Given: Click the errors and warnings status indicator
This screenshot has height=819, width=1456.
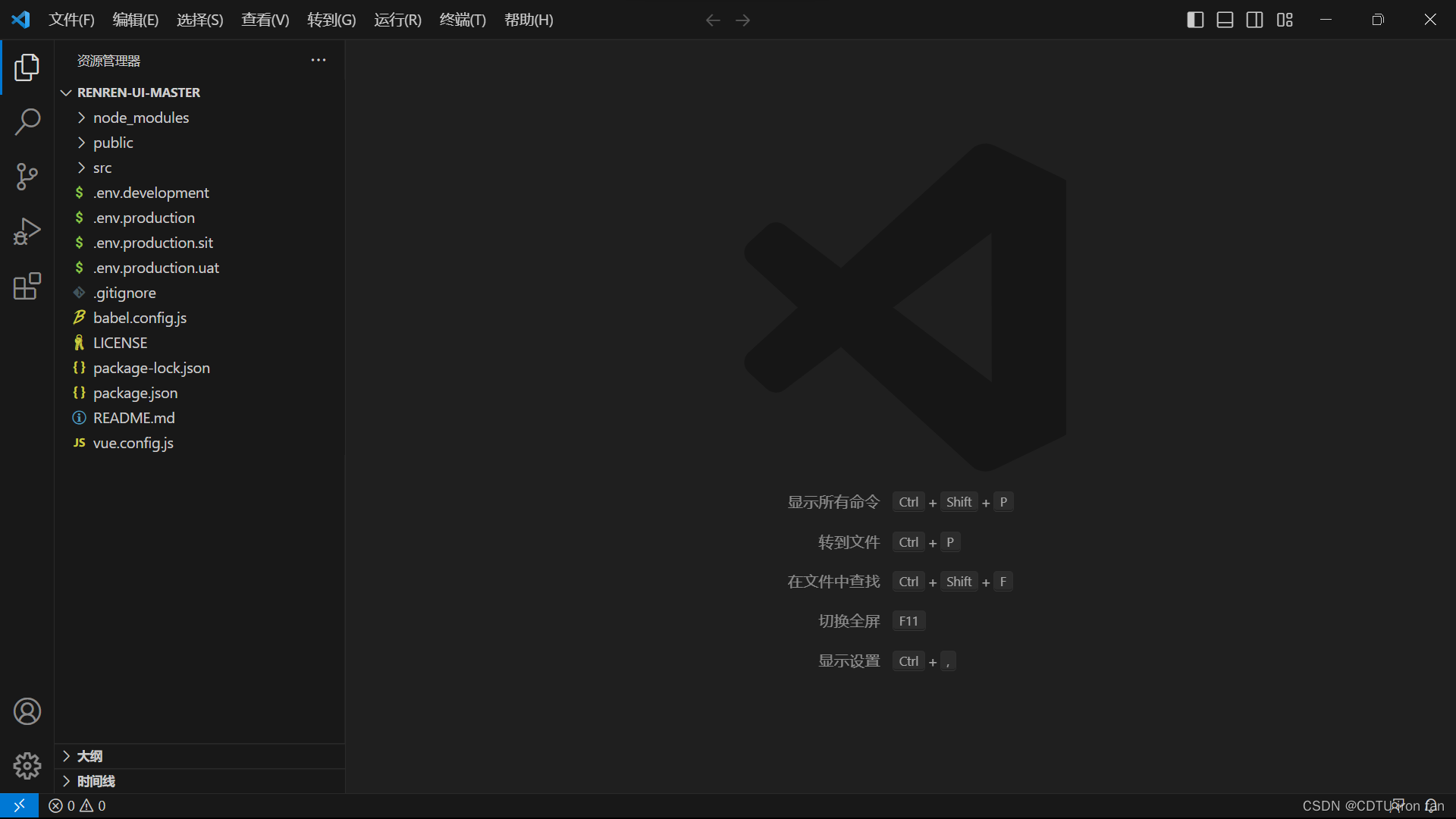Looking at the screenshot, I should point(77,805).
